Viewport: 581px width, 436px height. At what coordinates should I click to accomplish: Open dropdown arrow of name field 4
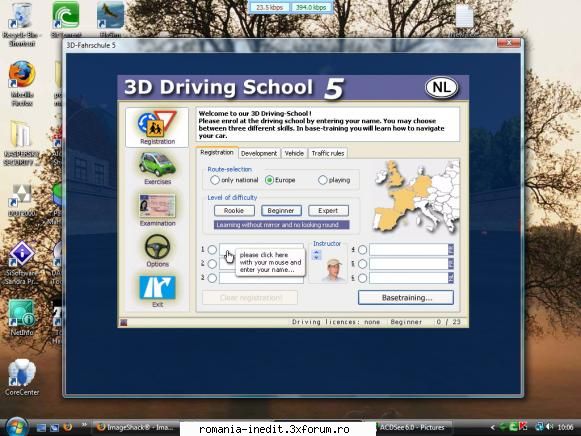click(x=451, y=249)
